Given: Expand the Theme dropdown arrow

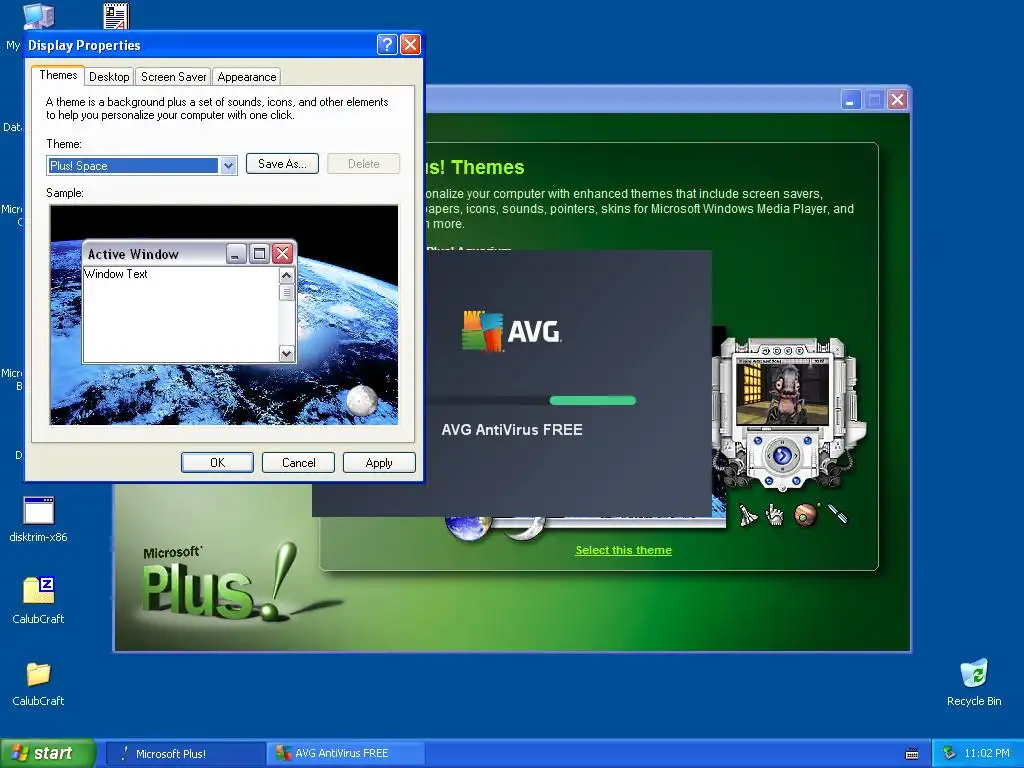Looking at the screenshot, I should (228, 166).
